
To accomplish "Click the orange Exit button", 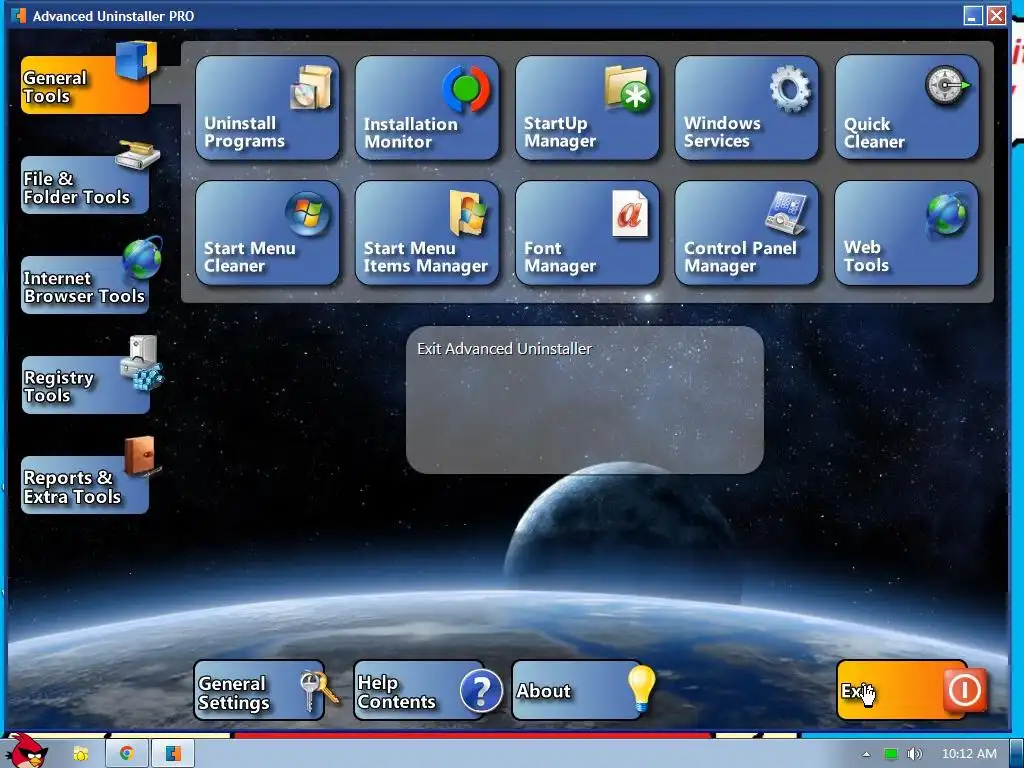I will click(903, 690).
